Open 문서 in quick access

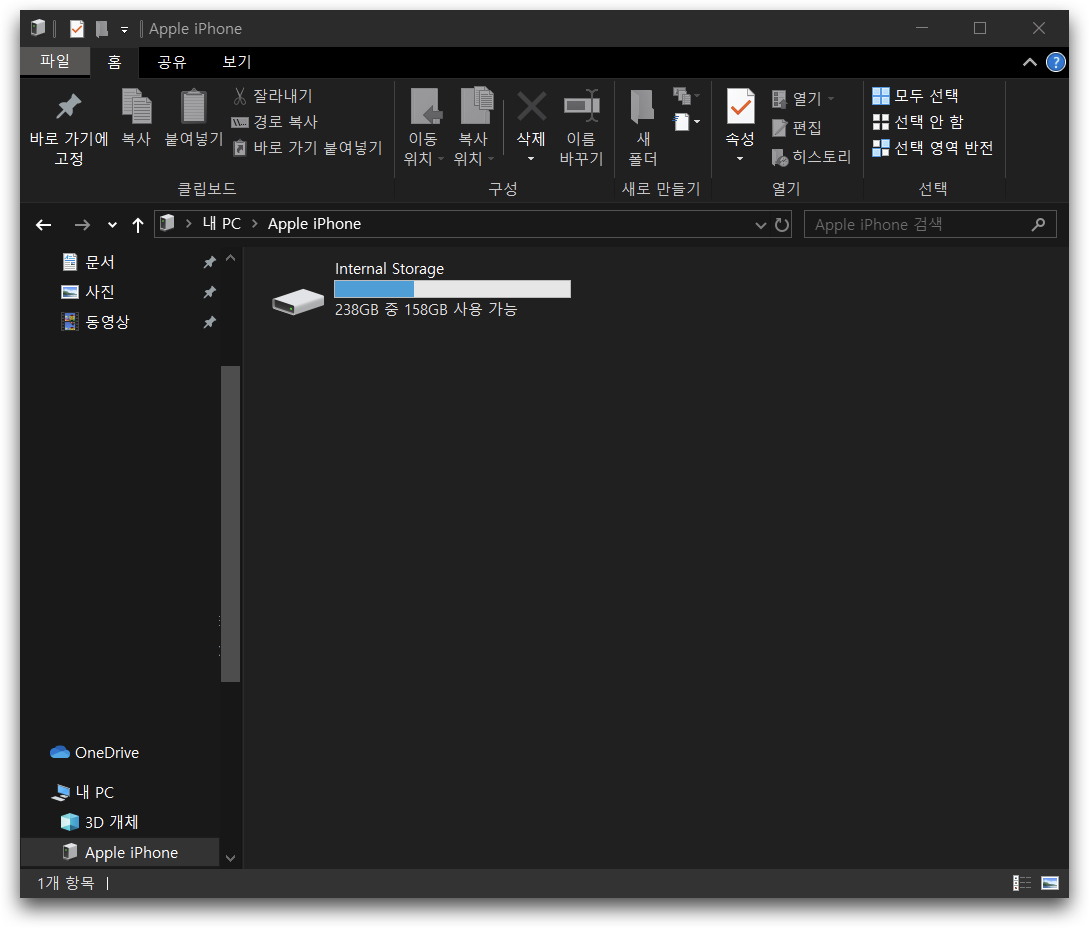[99, 262]
